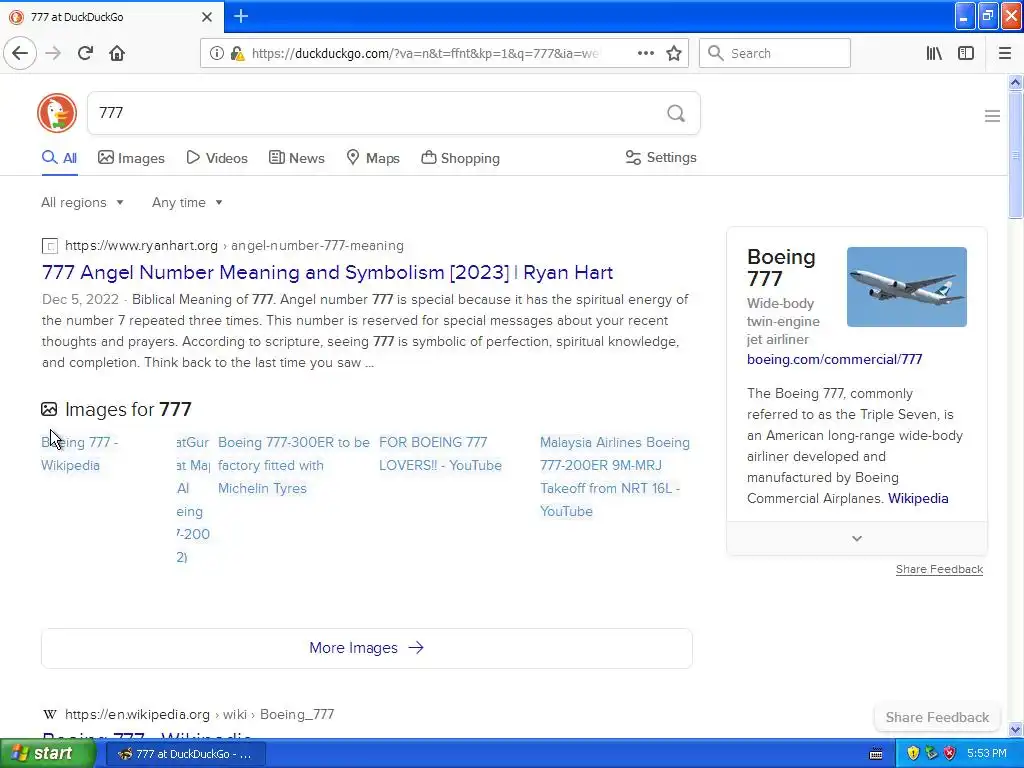Click the forward navigation arrow

54,53
